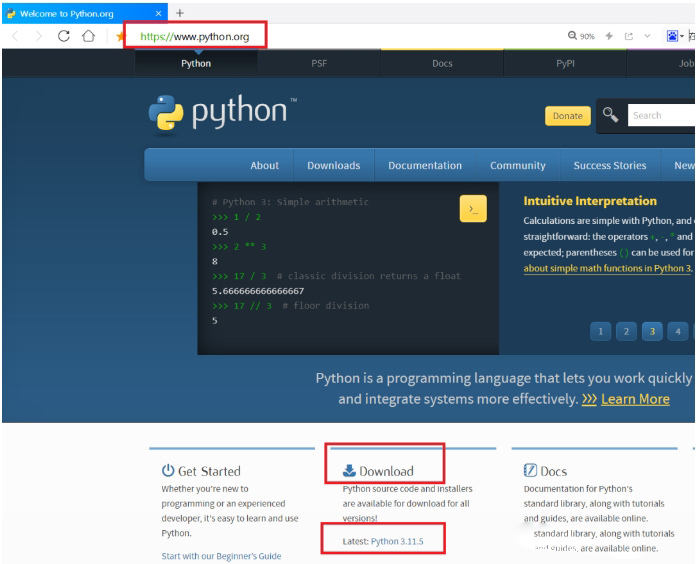The width and height of the screenshot is (700, 564).
Task: Expand the Downloads navigation menu
Action: (333, 165)
